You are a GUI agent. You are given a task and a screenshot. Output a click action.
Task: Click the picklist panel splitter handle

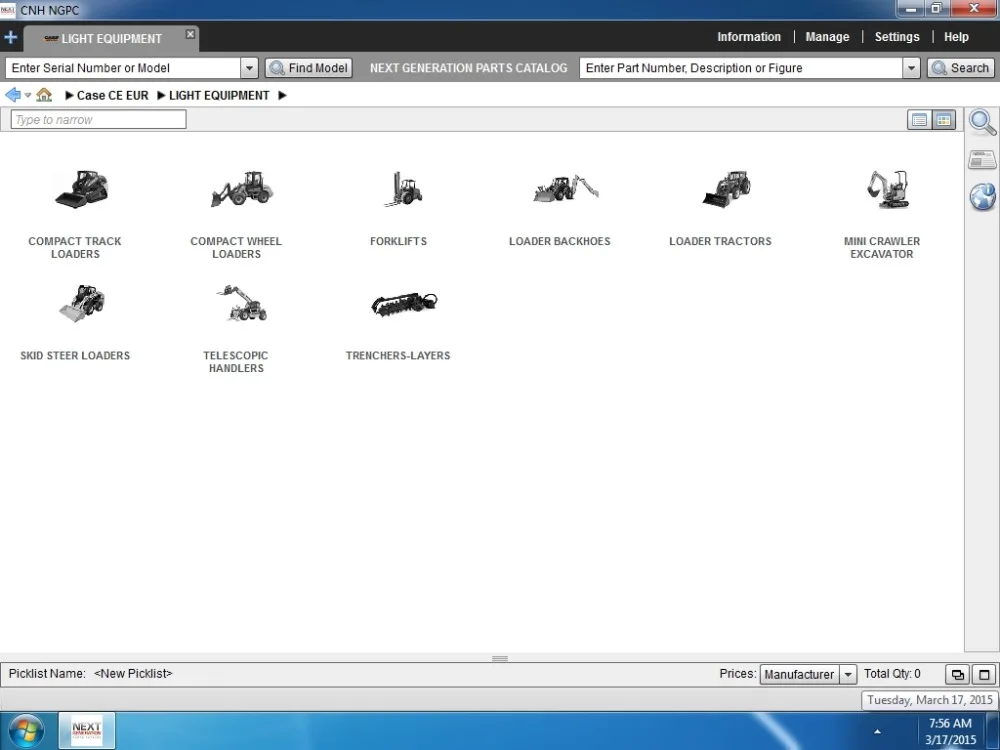click(500, 659)
